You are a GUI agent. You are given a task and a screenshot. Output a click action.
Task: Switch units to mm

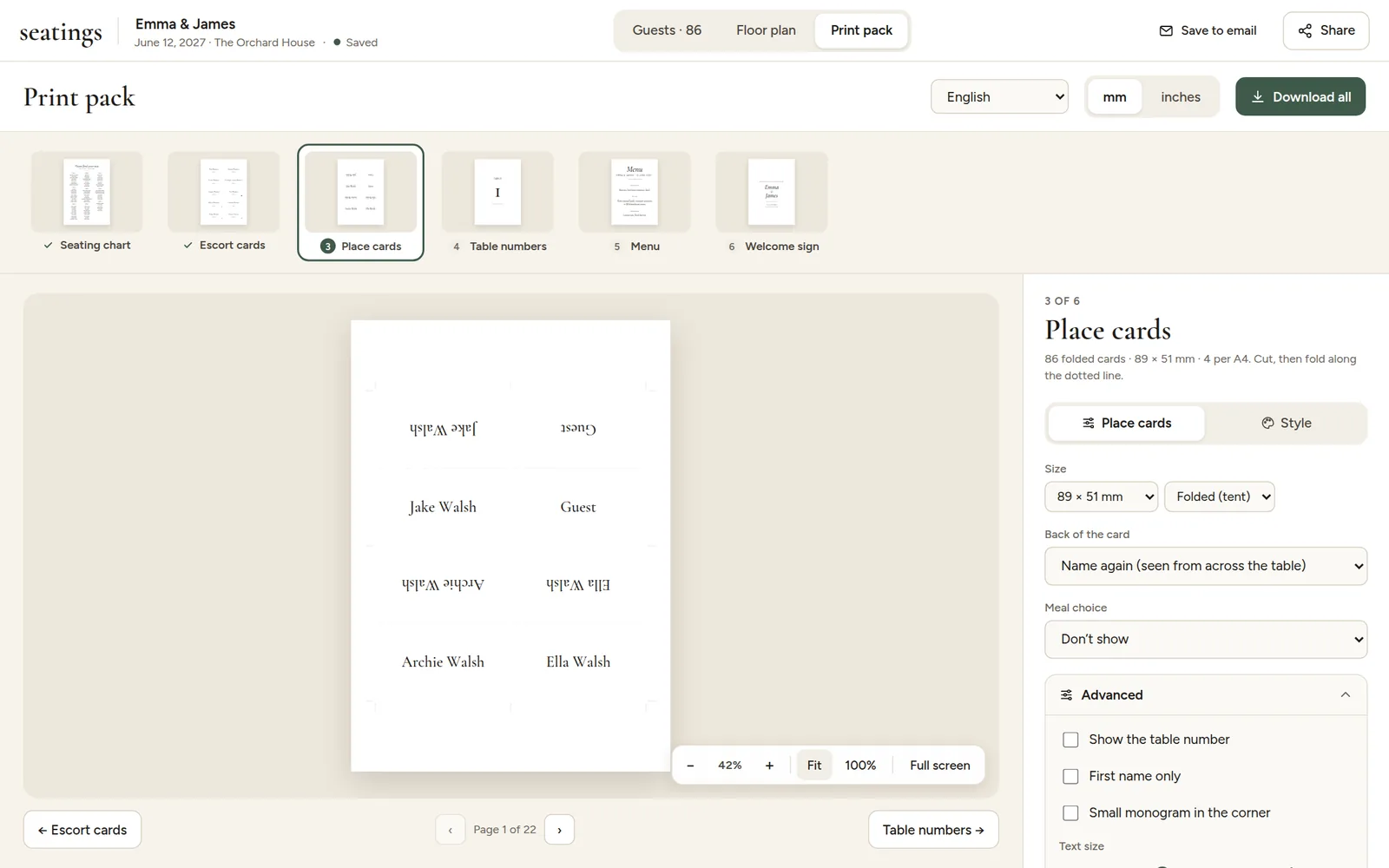(x=1115, y=97)
